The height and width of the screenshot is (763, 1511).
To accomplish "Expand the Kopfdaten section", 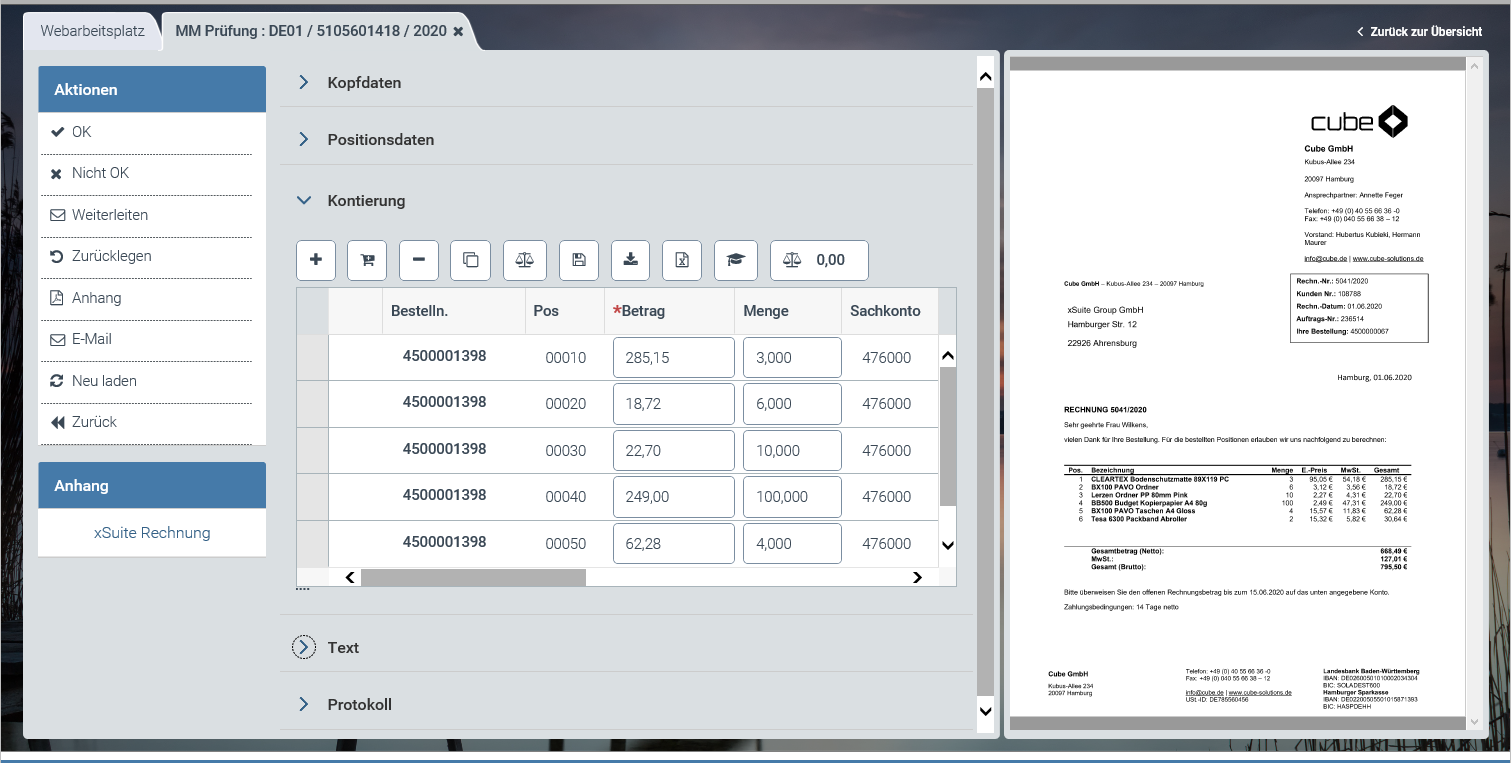I will (364, 83).
